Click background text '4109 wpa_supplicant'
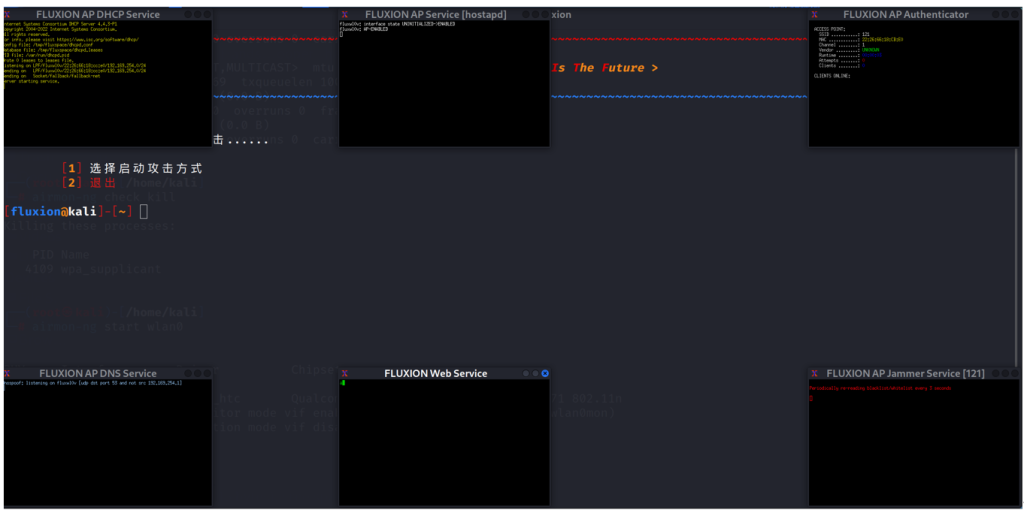The height and width of the screenshot is (510, 1024). coord(93,268)
